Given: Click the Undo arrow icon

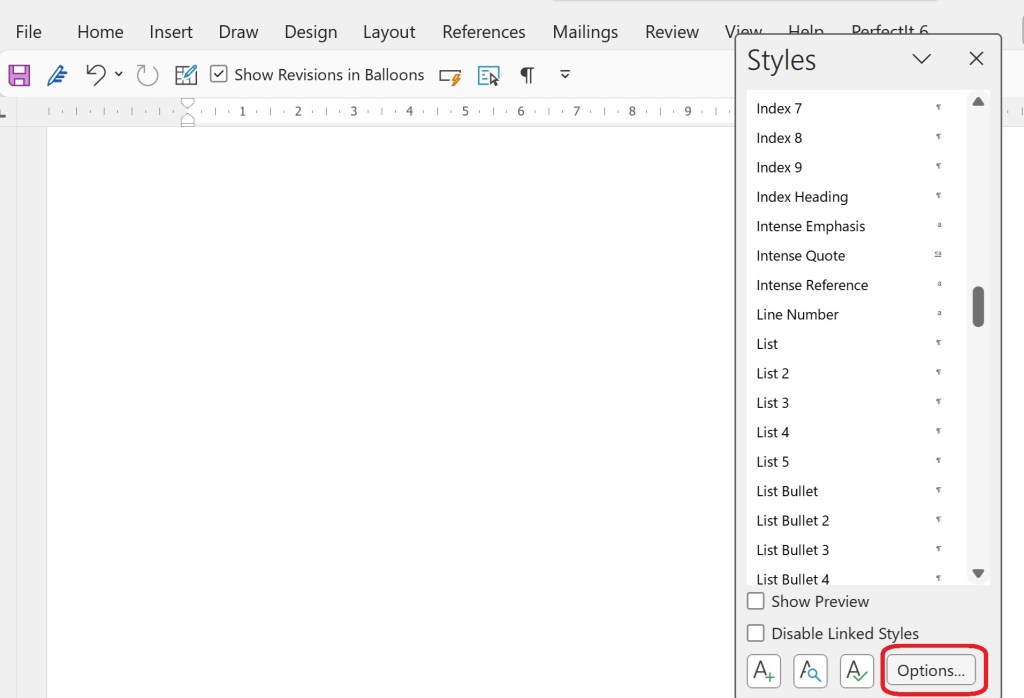Looking at the screenshot, I should pyautogui.click(x=95, y=75).
